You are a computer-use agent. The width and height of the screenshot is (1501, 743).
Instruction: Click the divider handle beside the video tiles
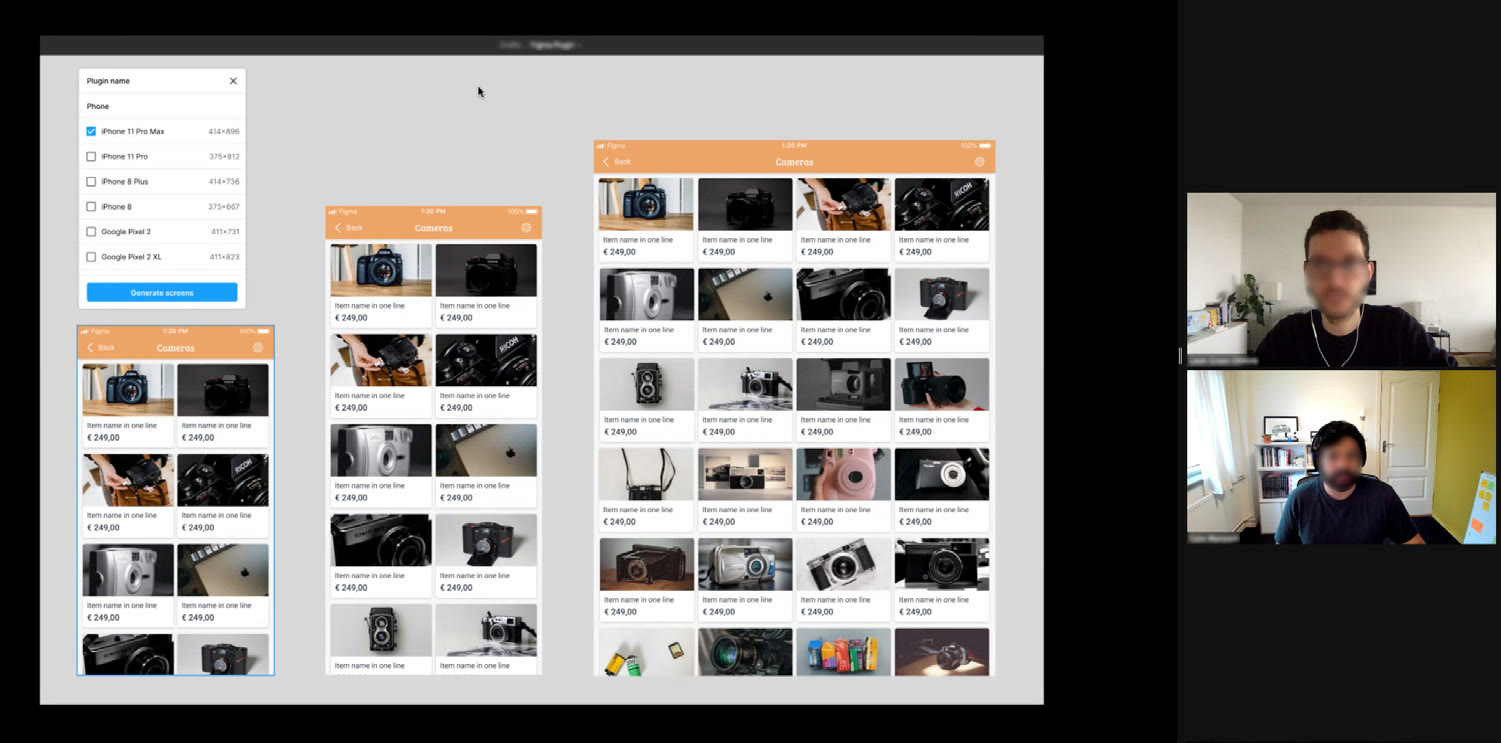pos(1180,356)
